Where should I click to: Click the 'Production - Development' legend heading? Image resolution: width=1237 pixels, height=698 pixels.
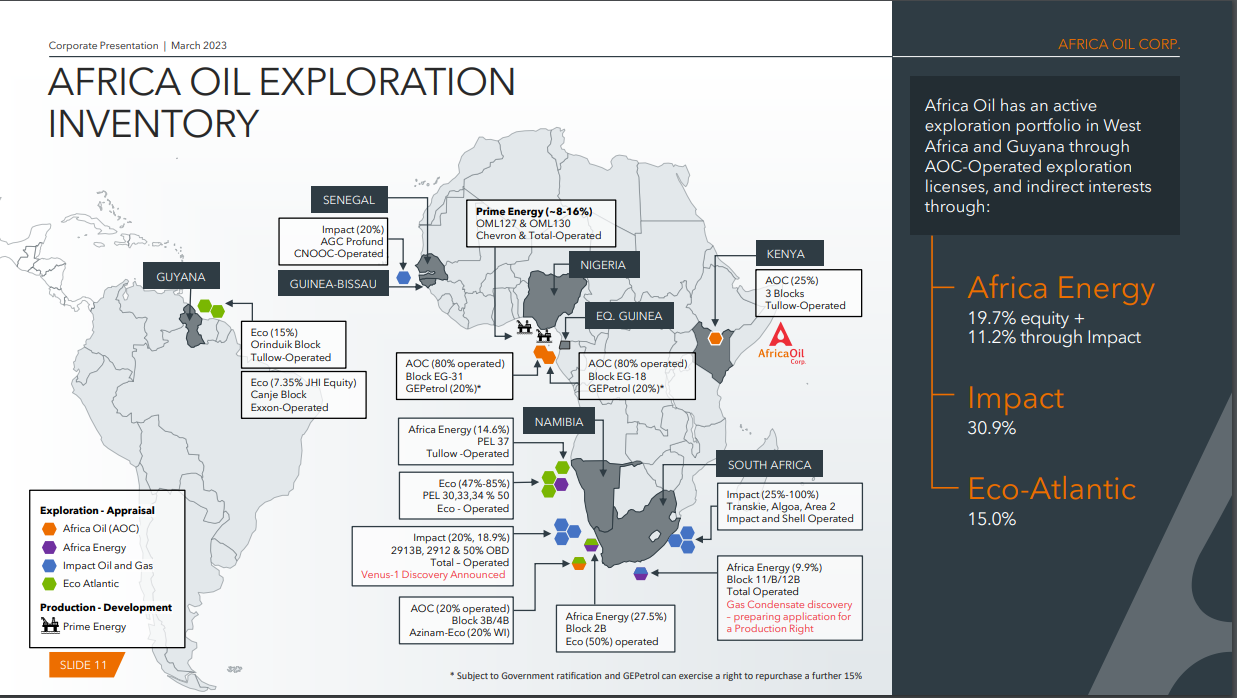click(x=106, y=607)
